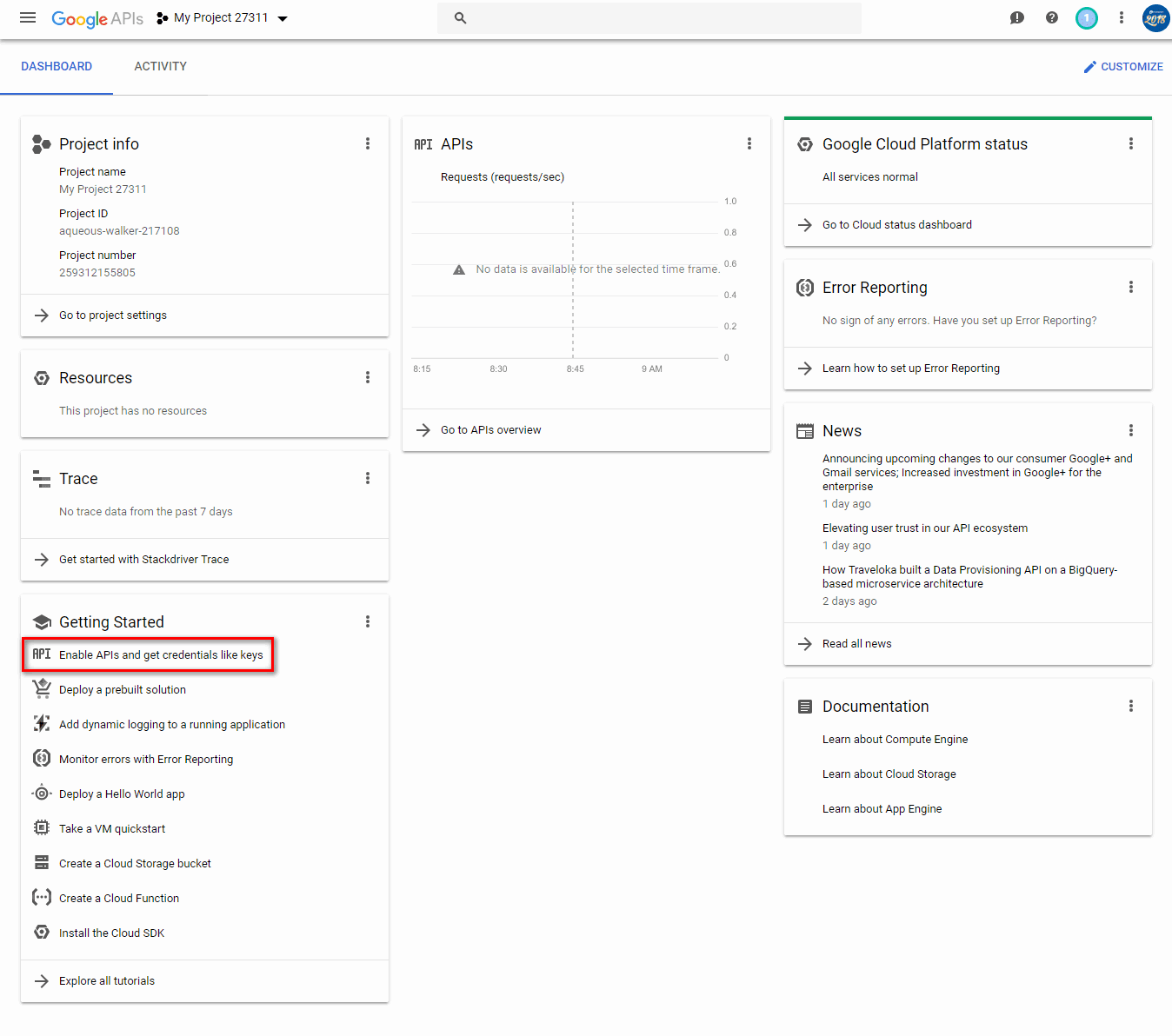Click the Resources card icon
Image resolution: width=1172 pixels, height=1036 pixels.
point(41,377)
